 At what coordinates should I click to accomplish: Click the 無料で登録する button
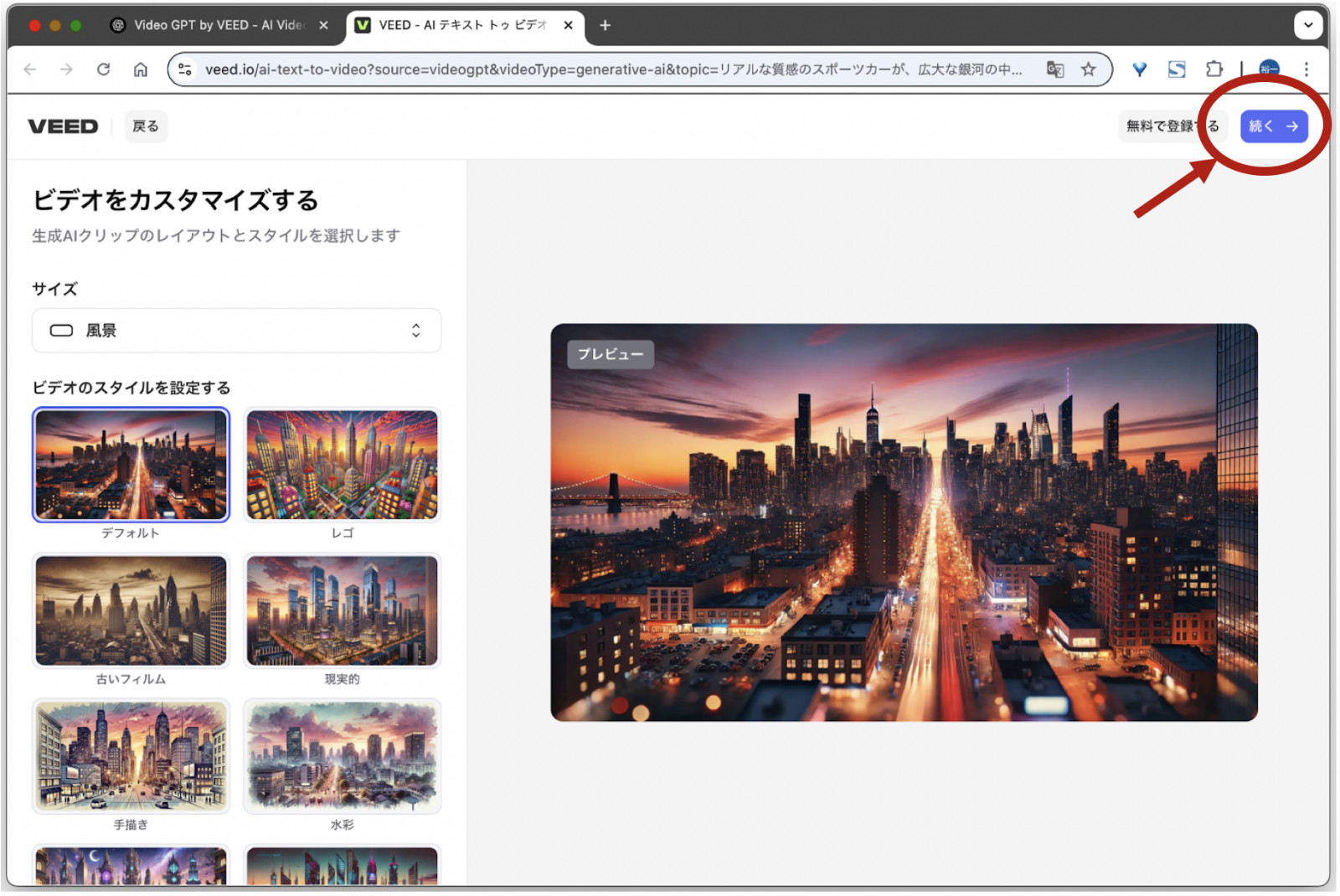1172,126
